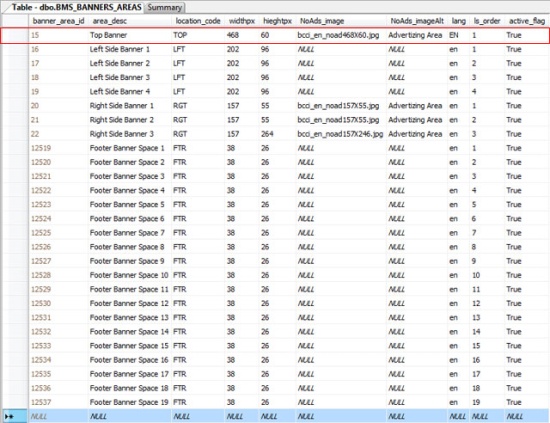Select the height 264 cell of Right Side Banner 3
Image resolution: width=550 pixels, height=423 pixels.
click(x=277, y=134)
